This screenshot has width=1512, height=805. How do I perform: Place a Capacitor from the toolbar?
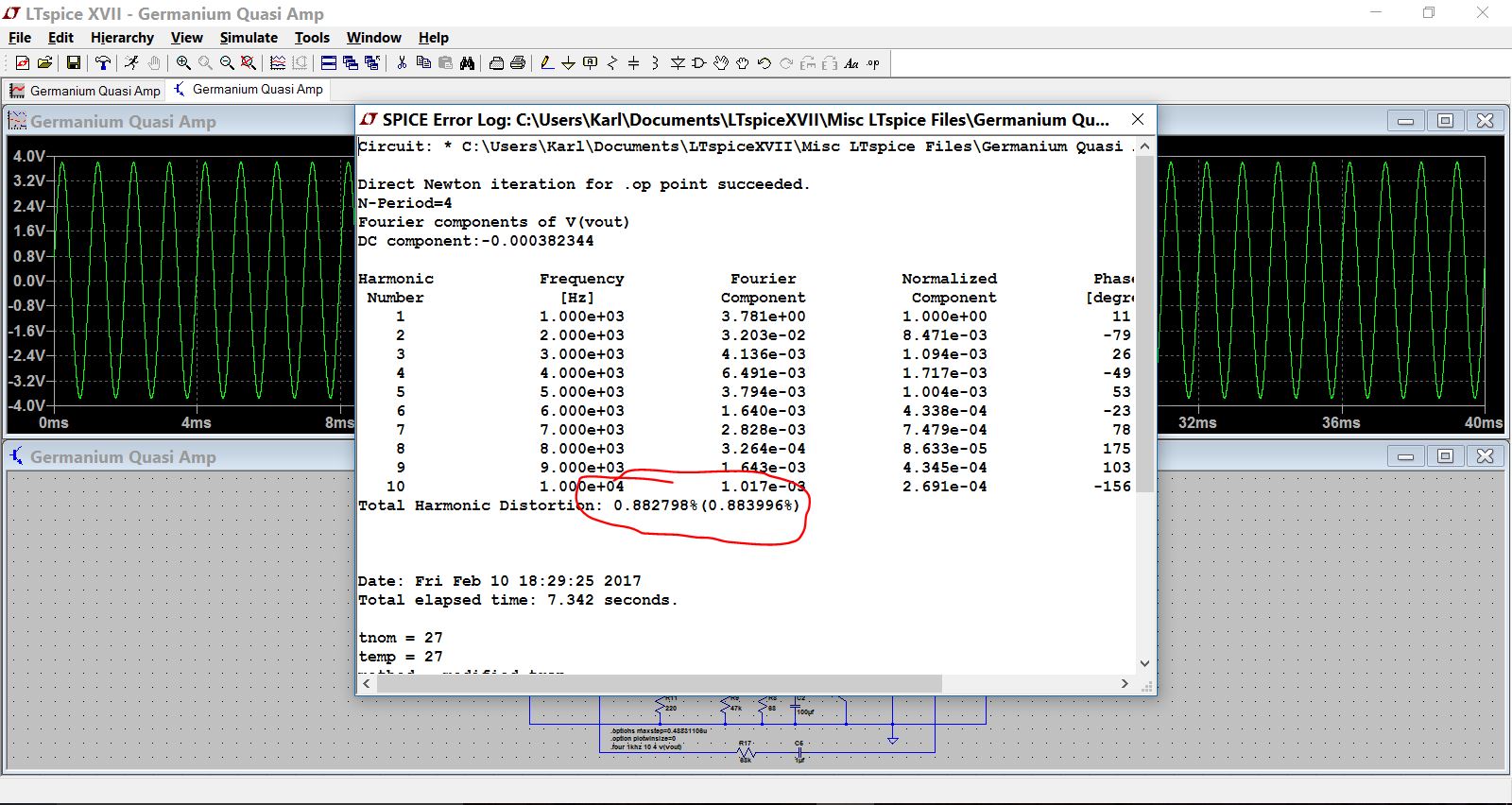(633, 63)
